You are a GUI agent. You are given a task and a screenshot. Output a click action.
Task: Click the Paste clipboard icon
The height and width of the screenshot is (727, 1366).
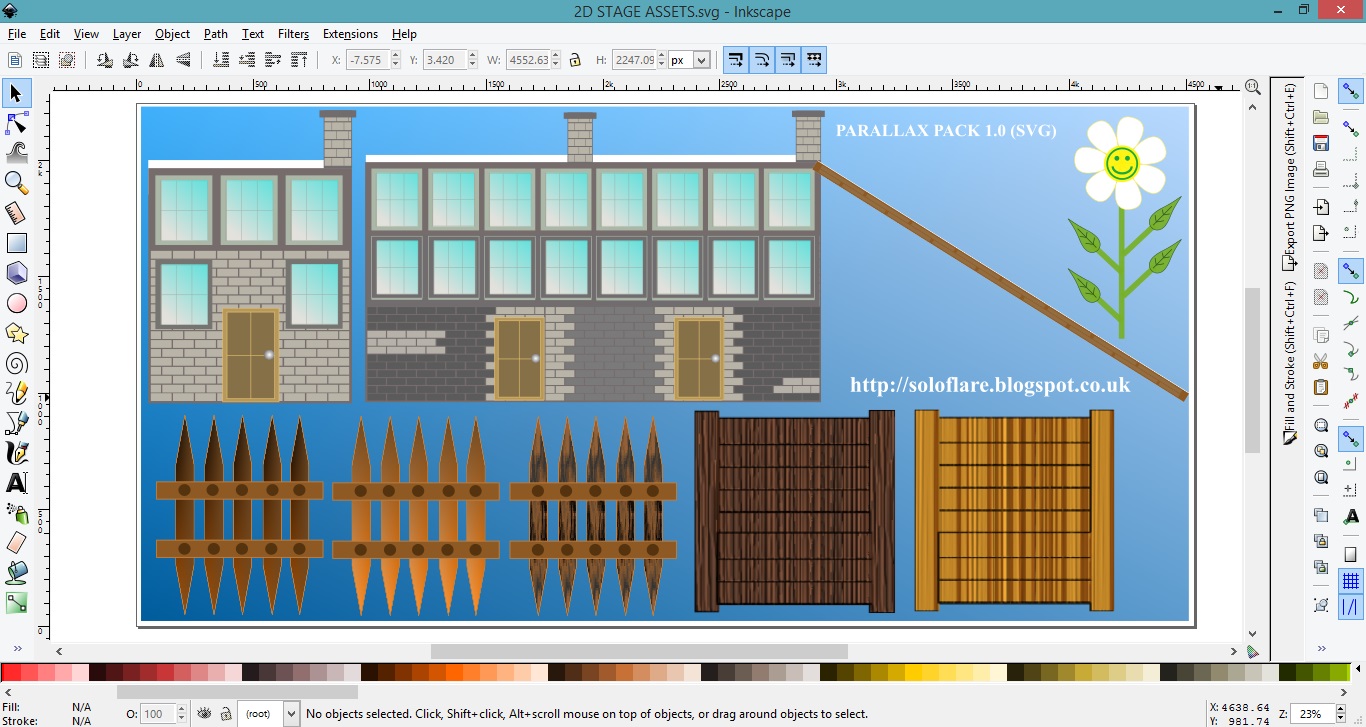pyautogui.click(x=1321, y=387)
